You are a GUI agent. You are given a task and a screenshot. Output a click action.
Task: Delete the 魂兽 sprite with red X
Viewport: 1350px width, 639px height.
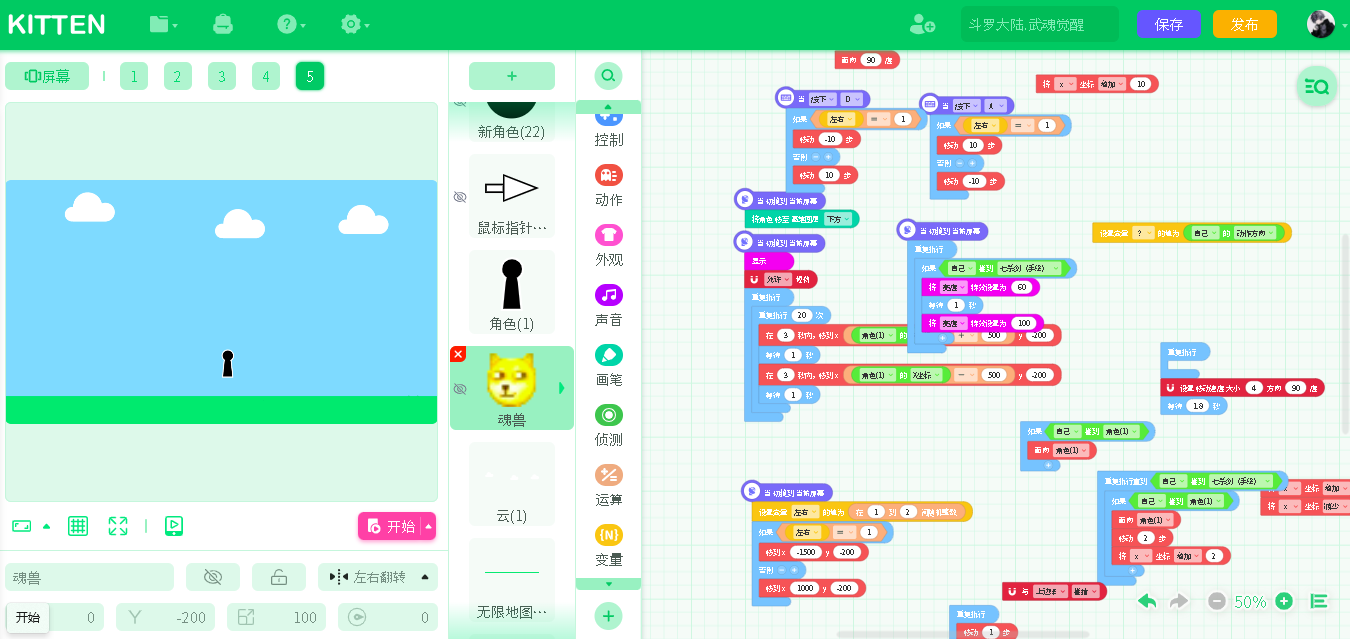click(x=458, y=354)
